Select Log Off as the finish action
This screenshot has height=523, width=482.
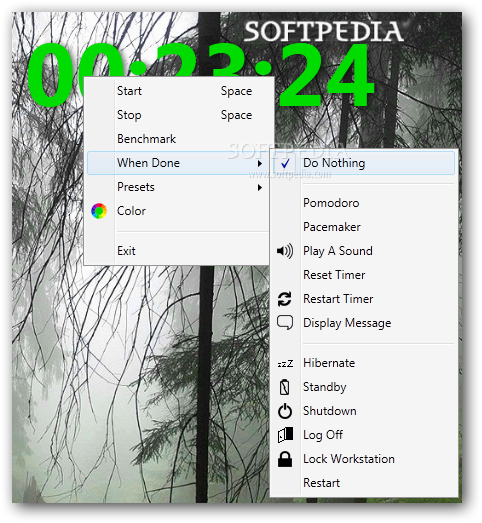pyautogui.click(x=364, y=435)
